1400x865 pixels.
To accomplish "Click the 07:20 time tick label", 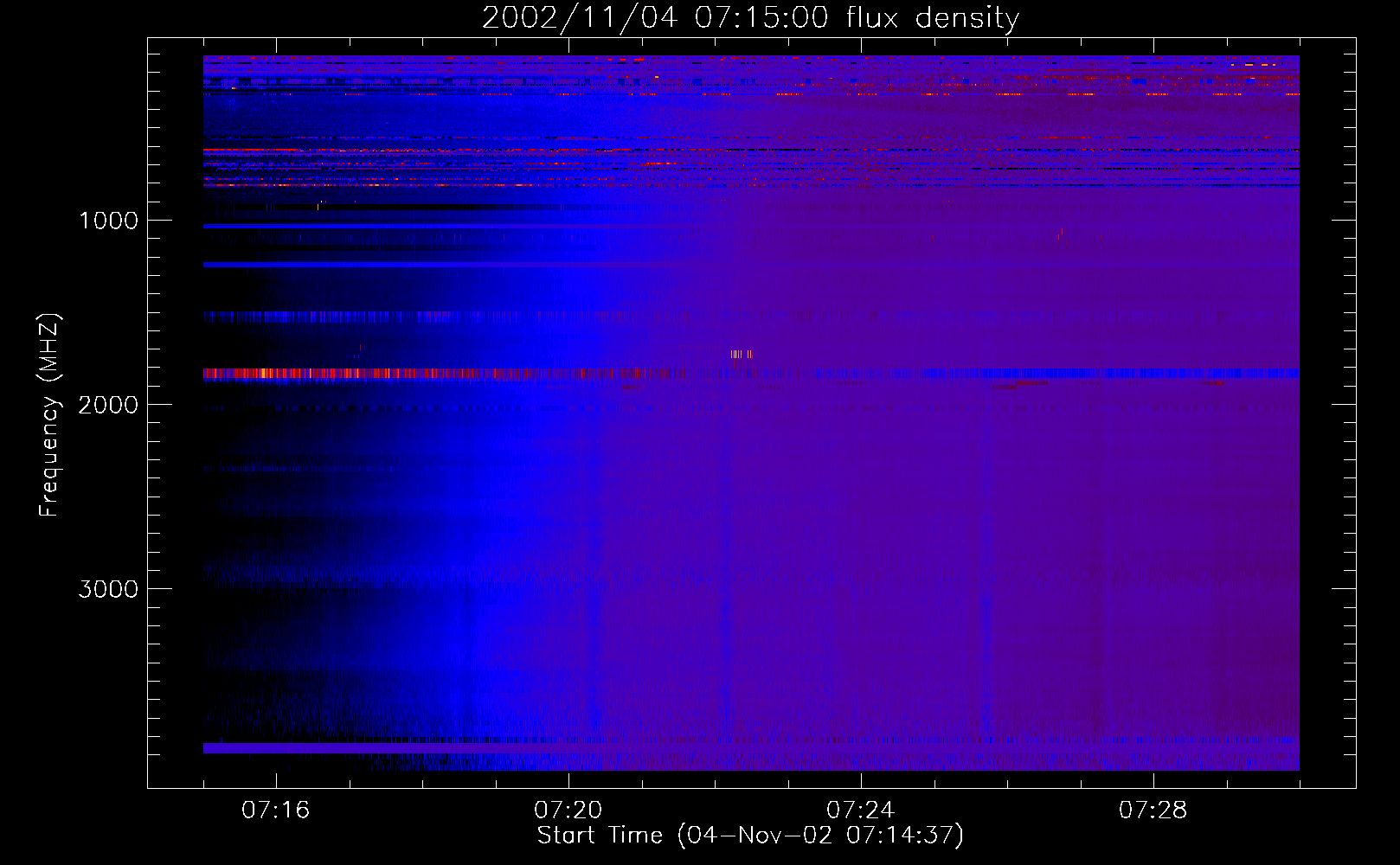I will 568,811.
